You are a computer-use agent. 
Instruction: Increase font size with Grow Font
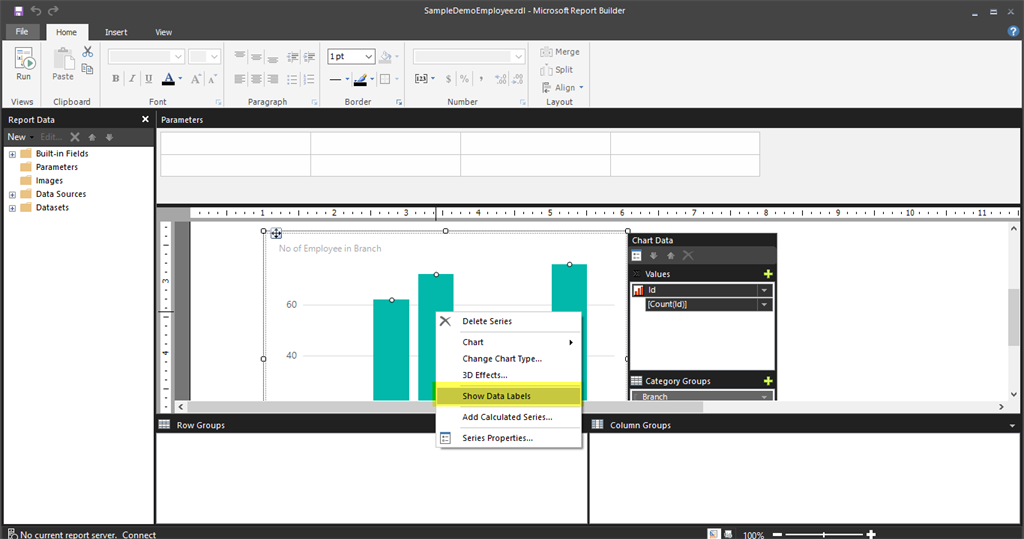(195, 79)
